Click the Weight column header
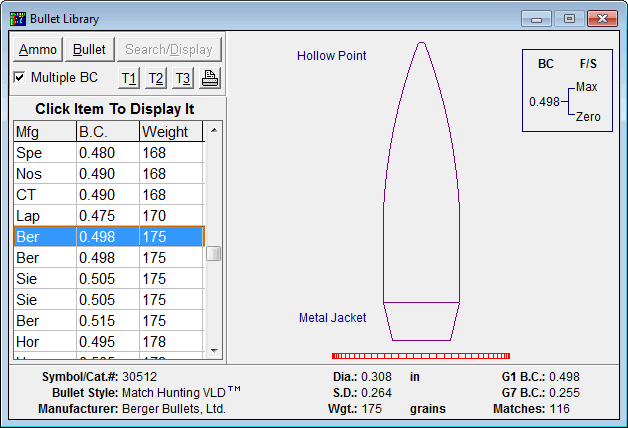Image resolution: width=628 pixels, height=428 pixels. point(171,132)
